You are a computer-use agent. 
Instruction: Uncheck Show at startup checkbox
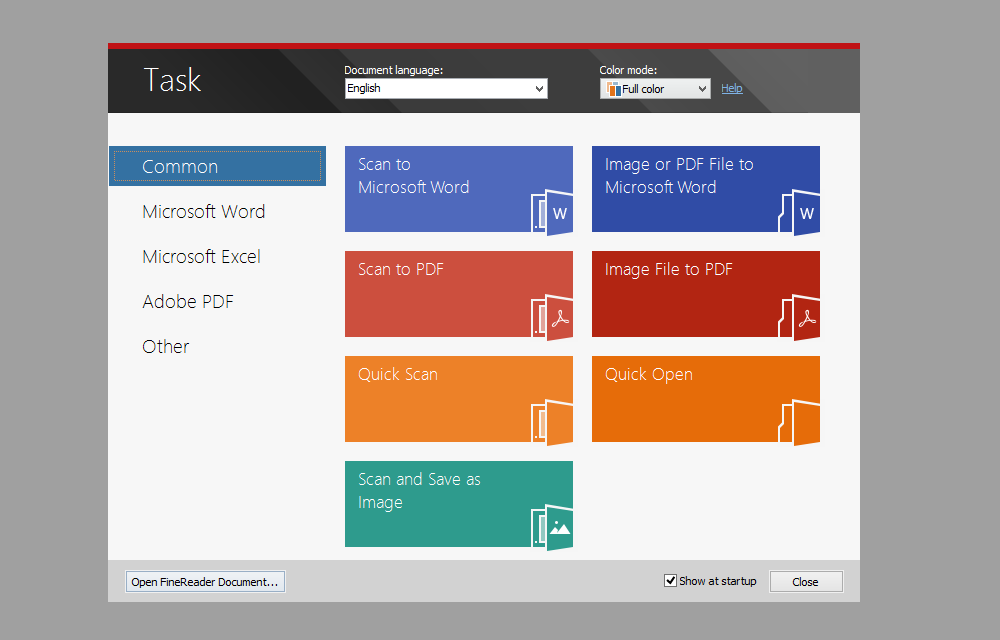pyautogui.click(x=670, y=581)
